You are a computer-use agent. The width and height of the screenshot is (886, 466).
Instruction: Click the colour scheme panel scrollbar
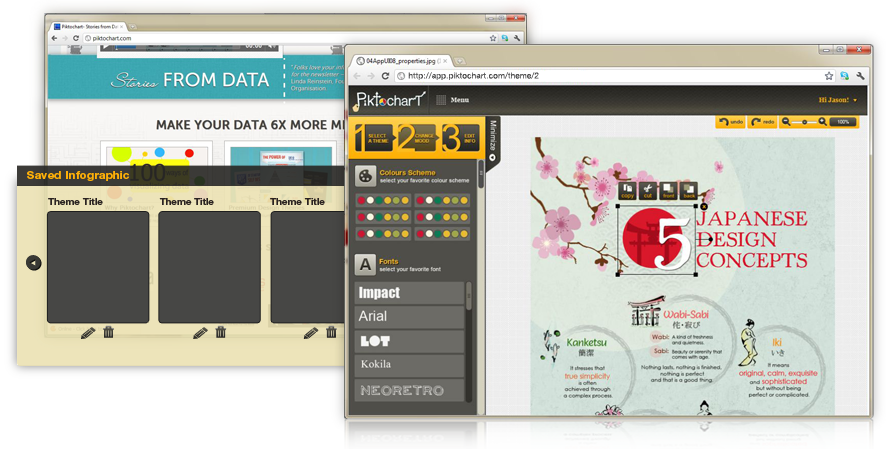point(481,173)
